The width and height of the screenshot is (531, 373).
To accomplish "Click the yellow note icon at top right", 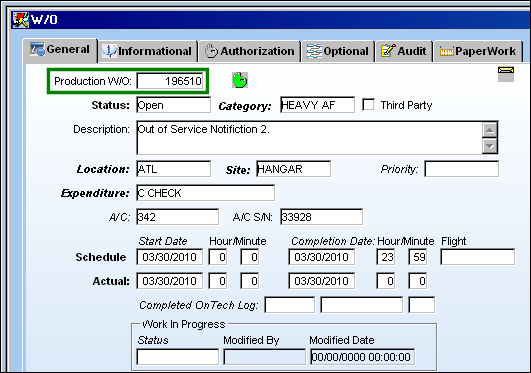I will point(506,74).
